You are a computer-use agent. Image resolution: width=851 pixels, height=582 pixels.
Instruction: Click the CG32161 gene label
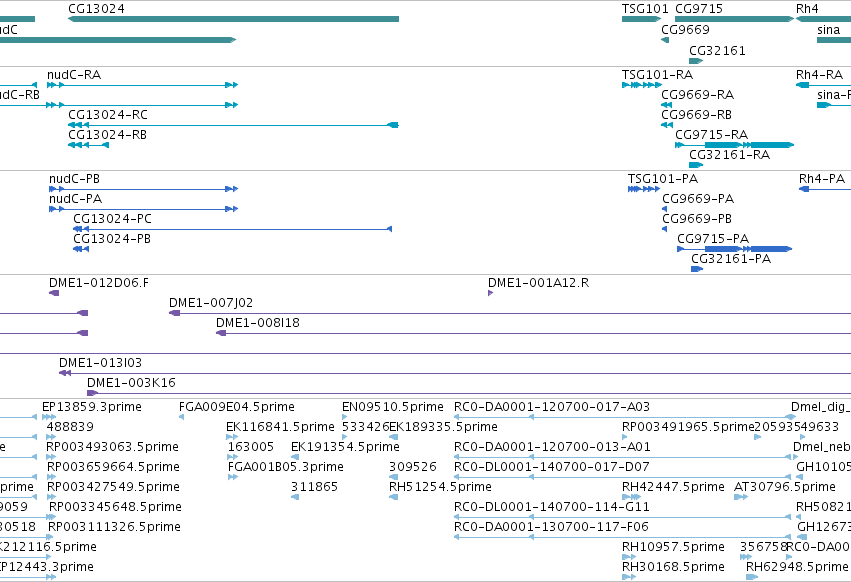717,50
